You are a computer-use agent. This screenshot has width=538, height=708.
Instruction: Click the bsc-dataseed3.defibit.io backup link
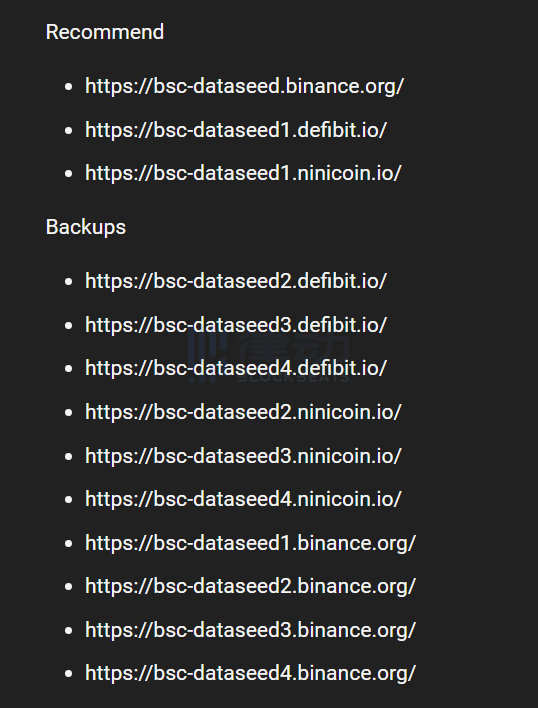coord(236,325)
